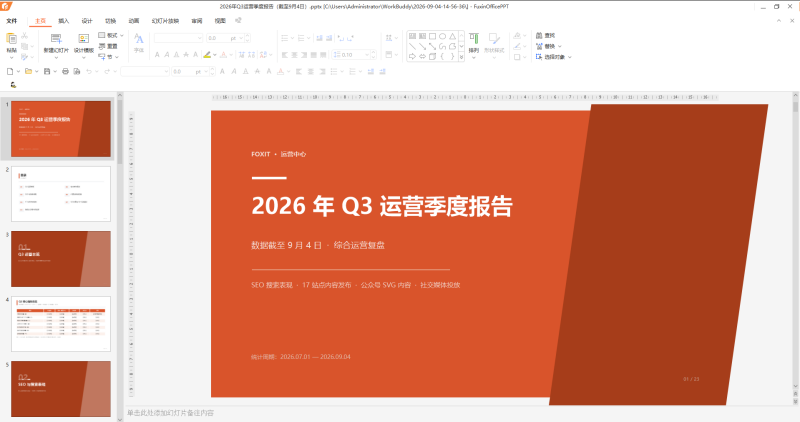The width and height of the screenshot is (800, 422).
Task: Switch to the 设计 (Design) tab
Action: [x=87, y=21]
